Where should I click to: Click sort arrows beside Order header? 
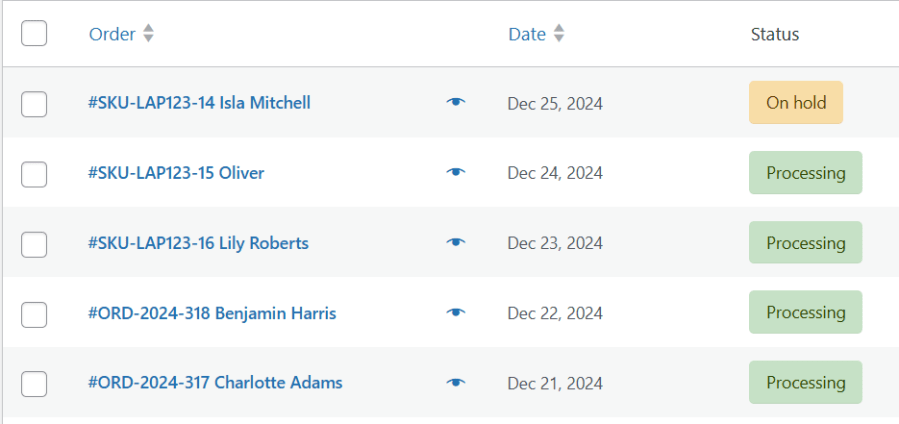tap(149, 34)
